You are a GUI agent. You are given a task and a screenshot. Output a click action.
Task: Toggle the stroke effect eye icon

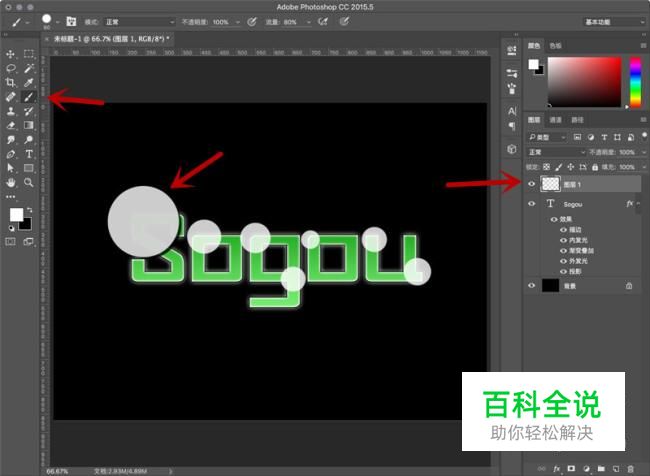[563, 229]
